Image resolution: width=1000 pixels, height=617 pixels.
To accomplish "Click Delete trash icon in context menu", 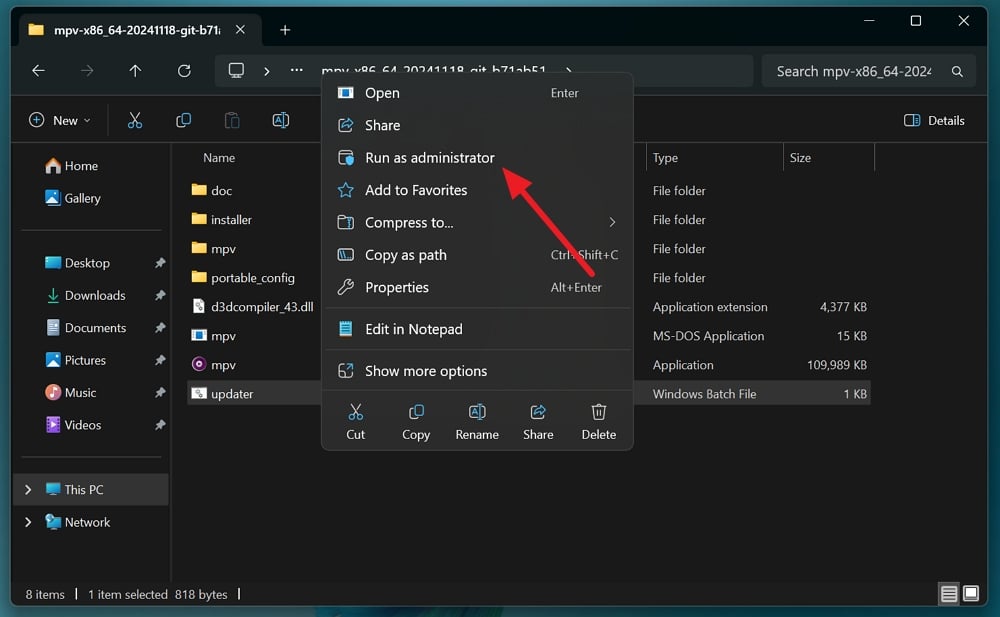I will 599,422.
